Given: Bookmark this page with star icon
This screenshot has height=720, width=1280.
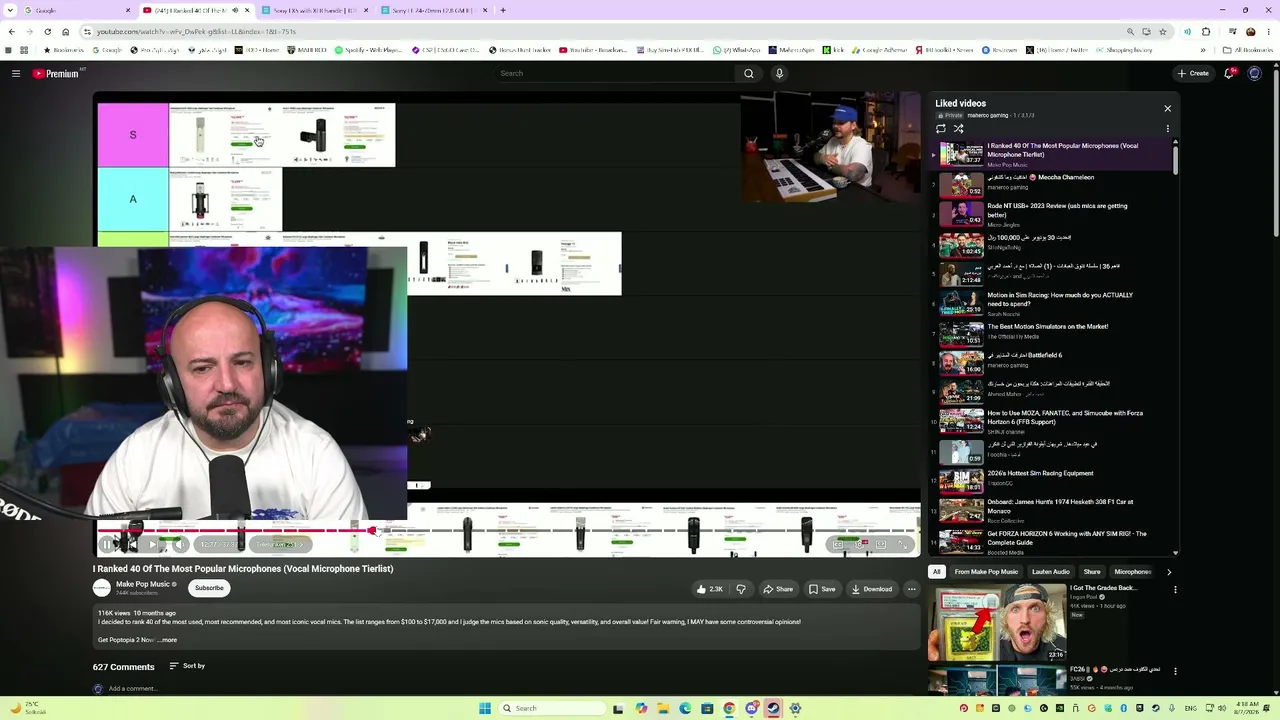Looking at the screenshot, I should (x=1163, y=31).
